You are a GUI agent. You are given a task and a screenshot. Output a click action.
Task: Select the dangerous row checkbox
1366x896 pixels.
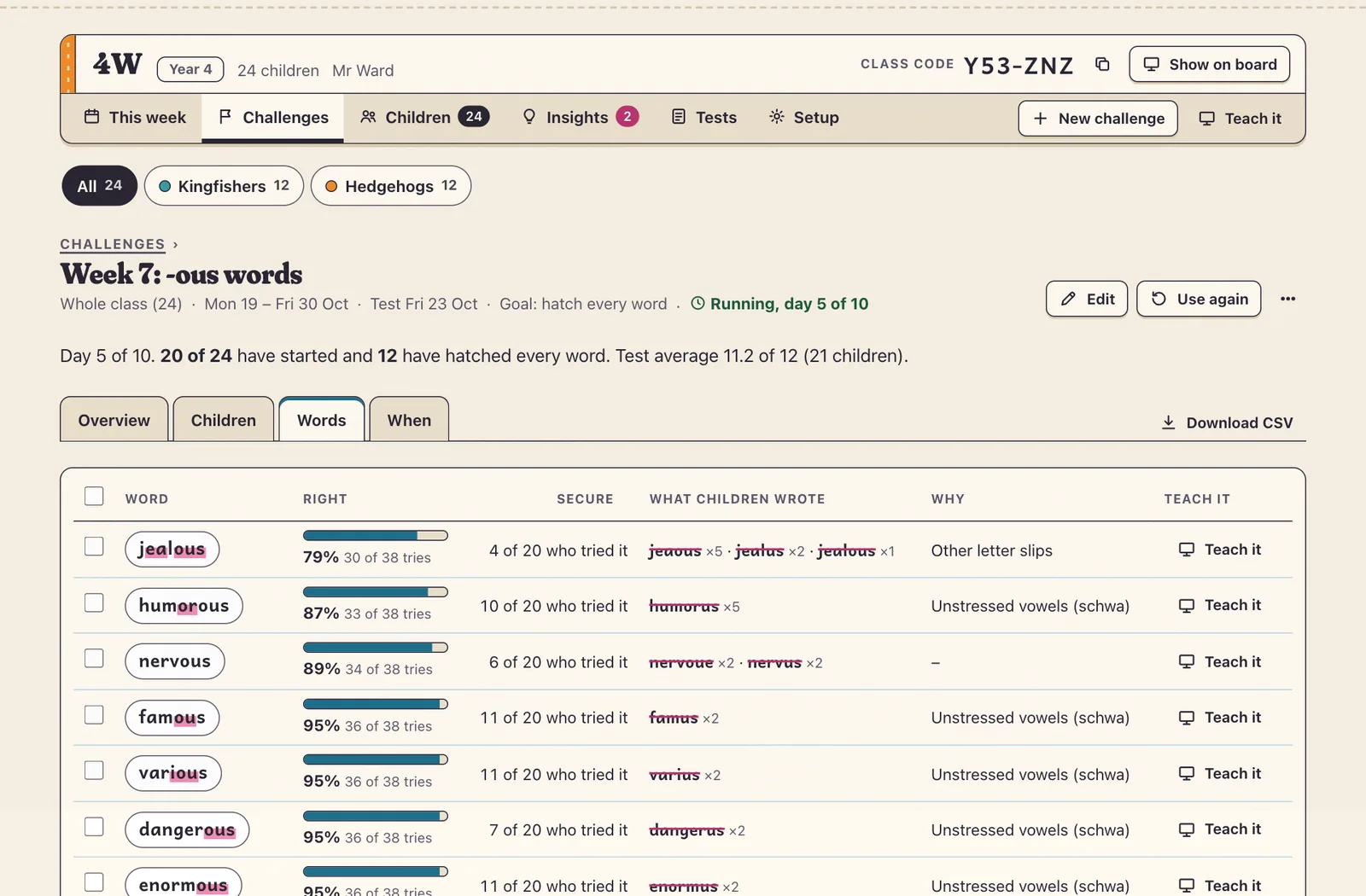pyautogui.click(x=94, y=826)
